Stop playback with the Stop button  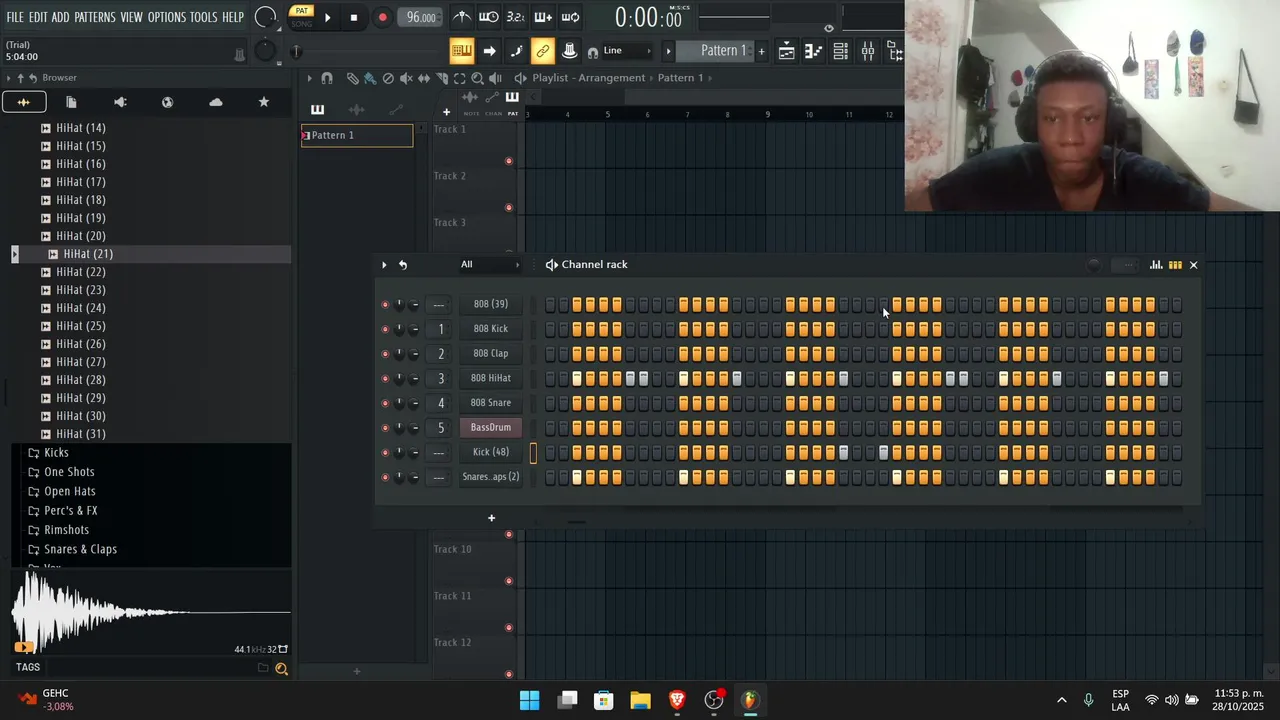353,17
